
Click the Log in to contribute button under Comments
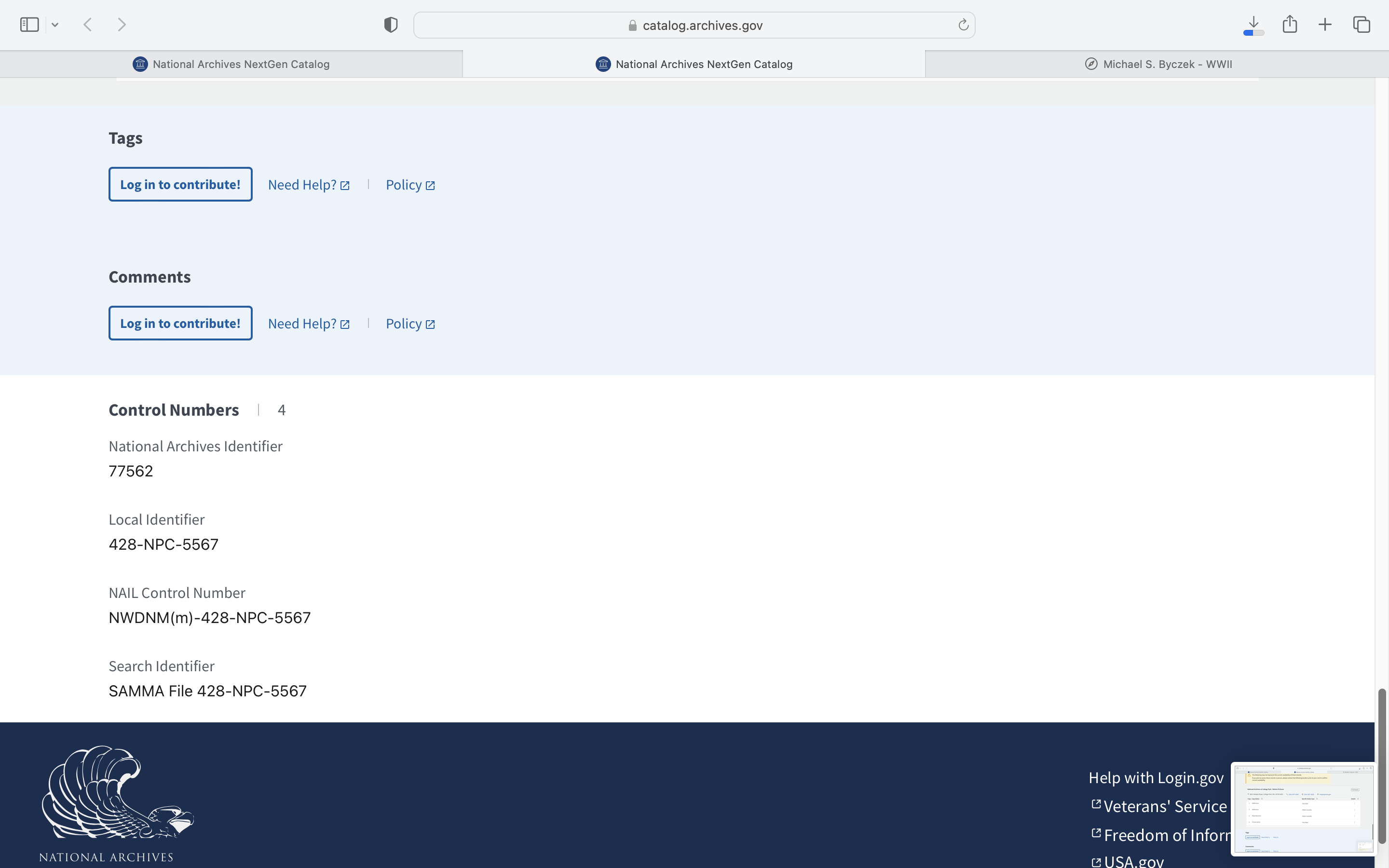[x=180, y=323]
